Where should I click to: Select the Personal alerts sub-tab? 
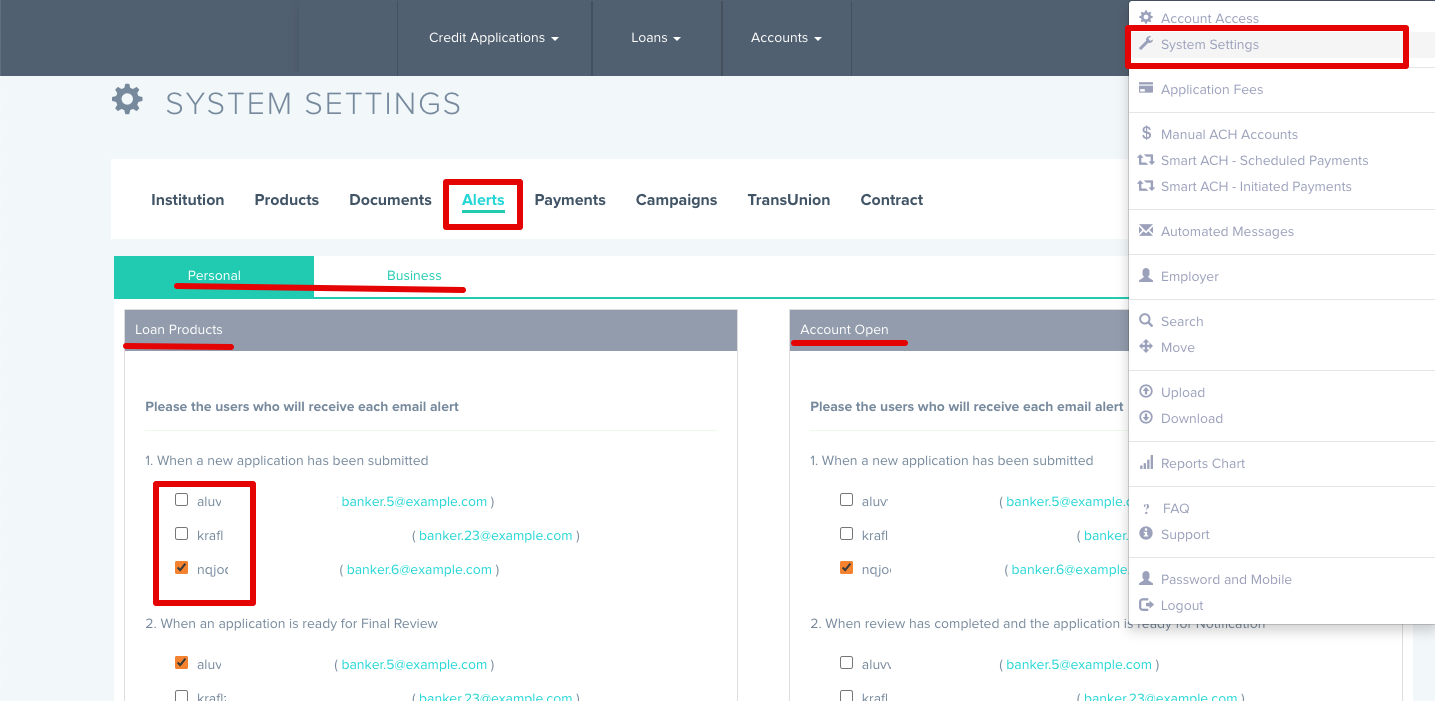214,276
